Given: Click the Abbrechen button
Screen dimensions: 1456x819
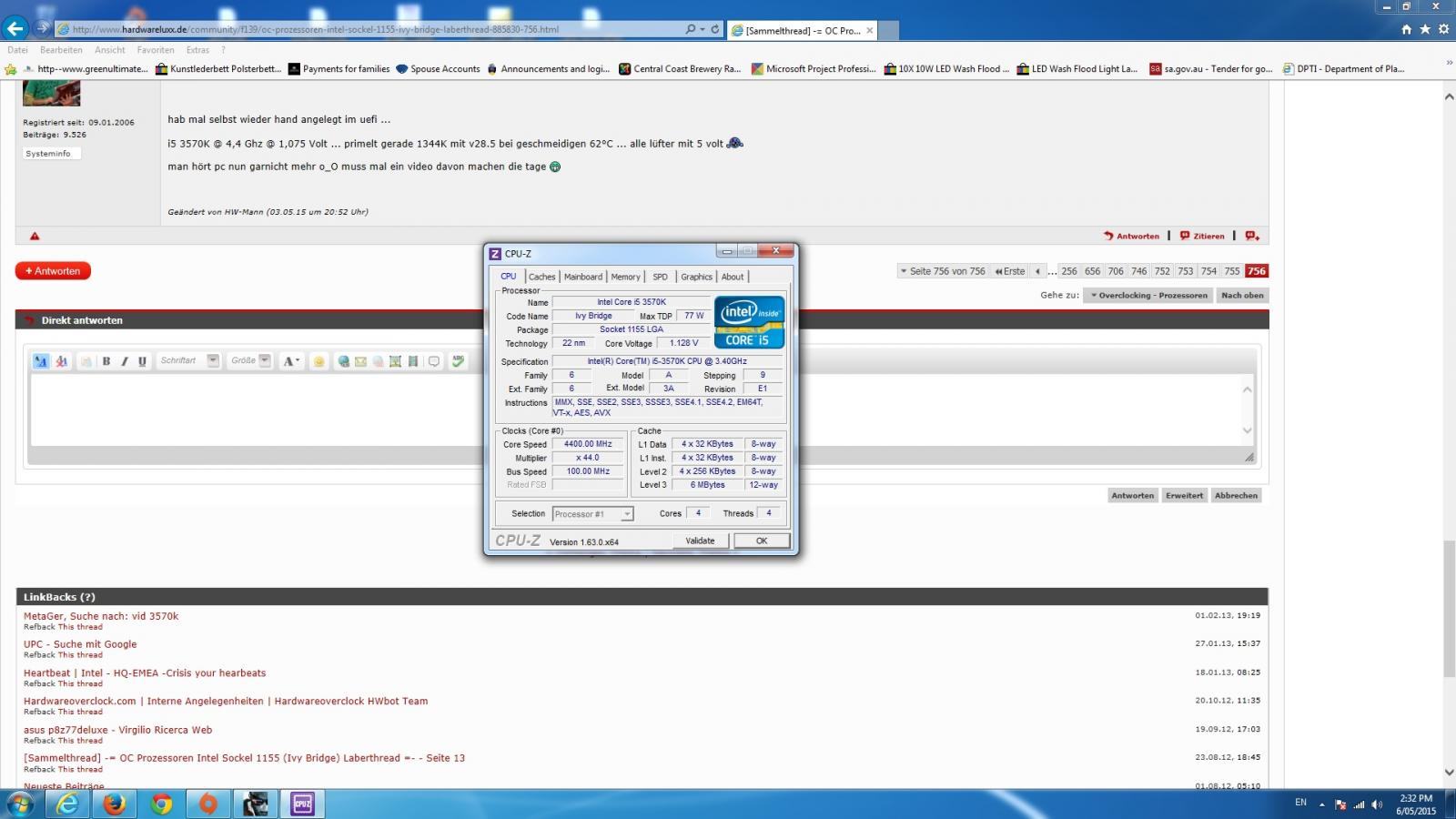Looking at the screenshot, I should 1236,496.
